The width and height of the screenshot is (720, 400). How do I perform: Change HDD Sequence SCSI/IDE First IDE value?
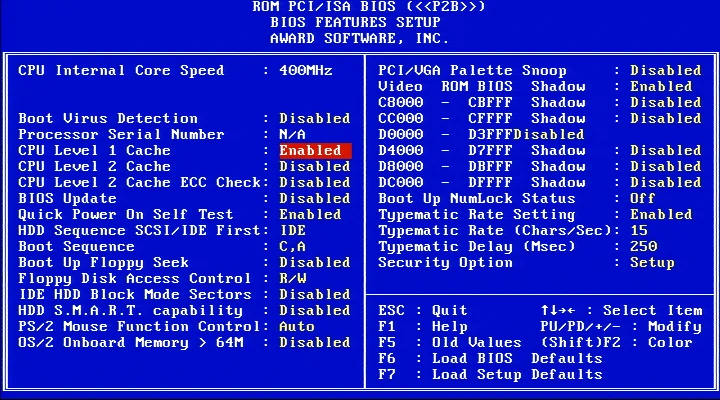pyautogui.click(x=292, y=231)
